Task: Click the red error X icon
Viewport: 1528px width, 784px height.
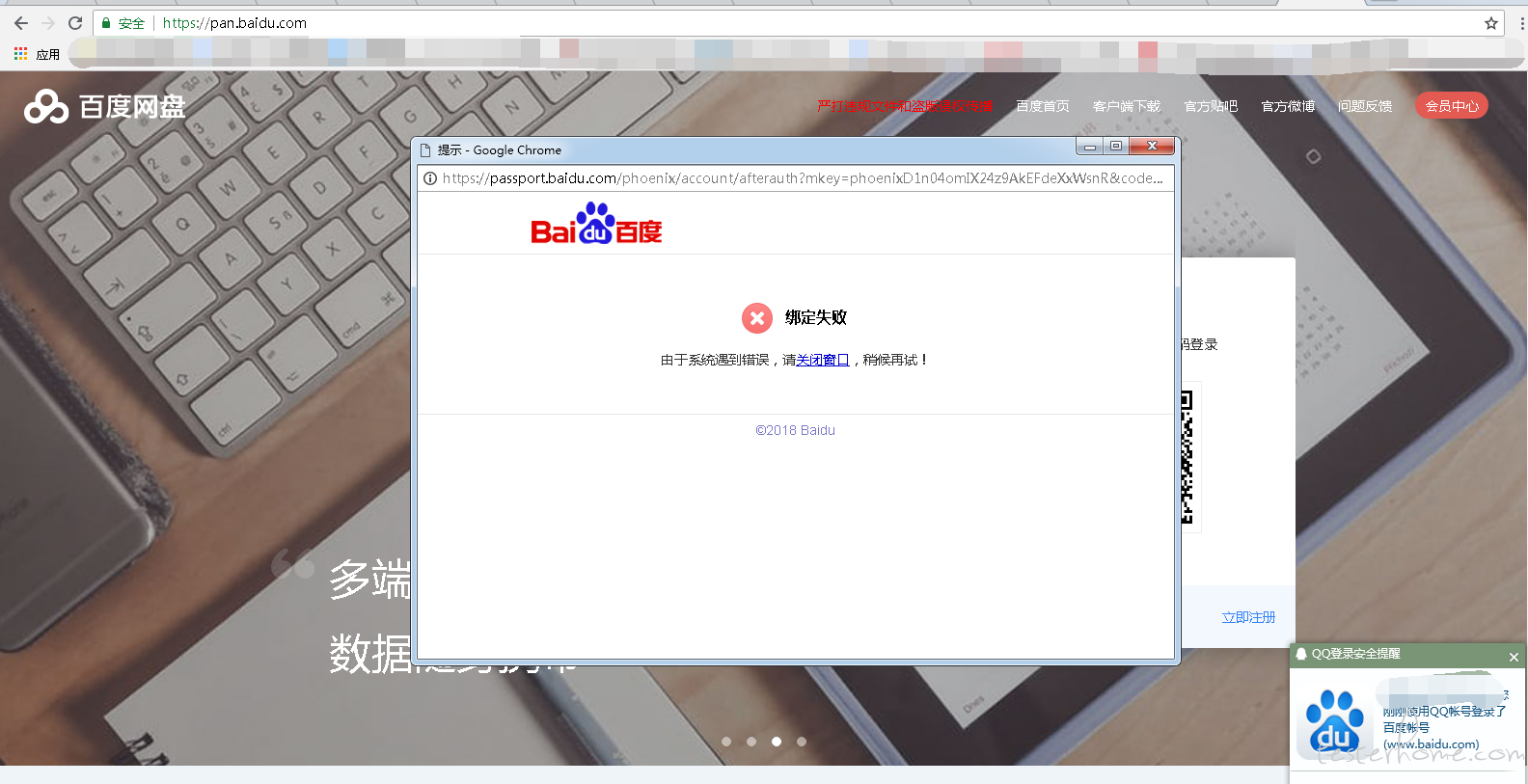Action: click(x=757, y=317)
